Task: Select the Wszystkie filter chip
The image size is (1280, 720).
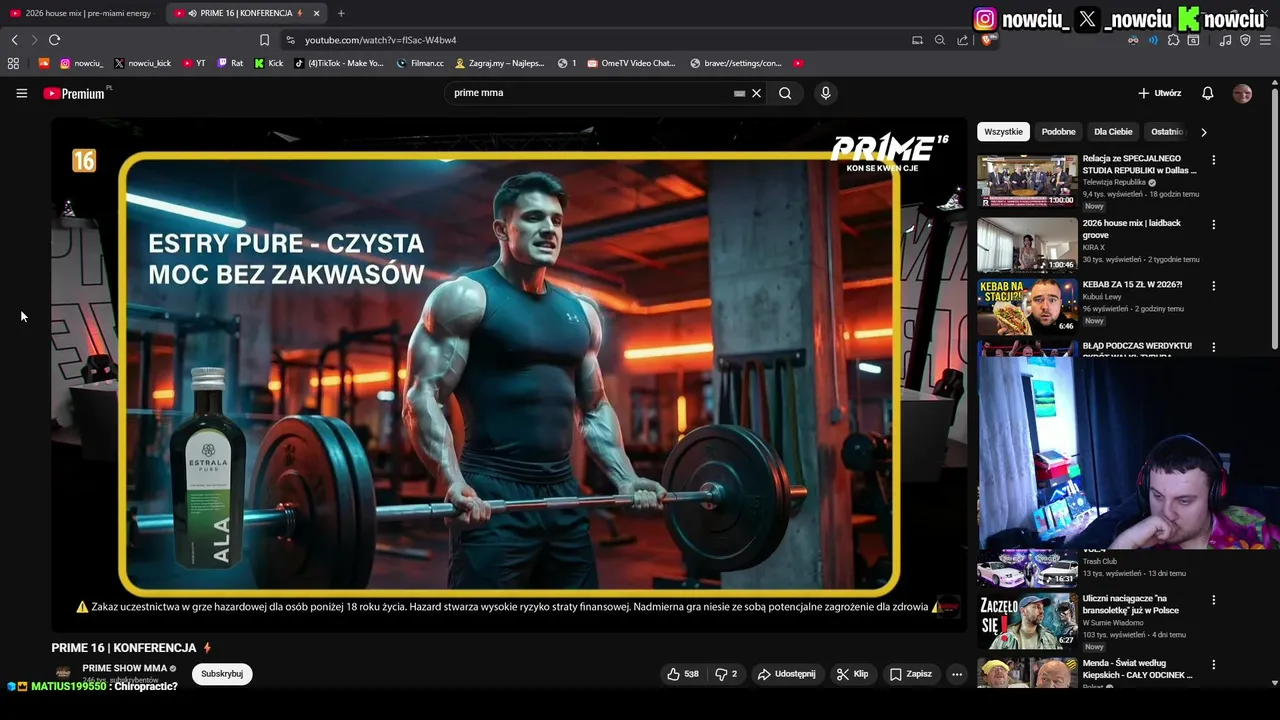Action: coord(1003,132)
